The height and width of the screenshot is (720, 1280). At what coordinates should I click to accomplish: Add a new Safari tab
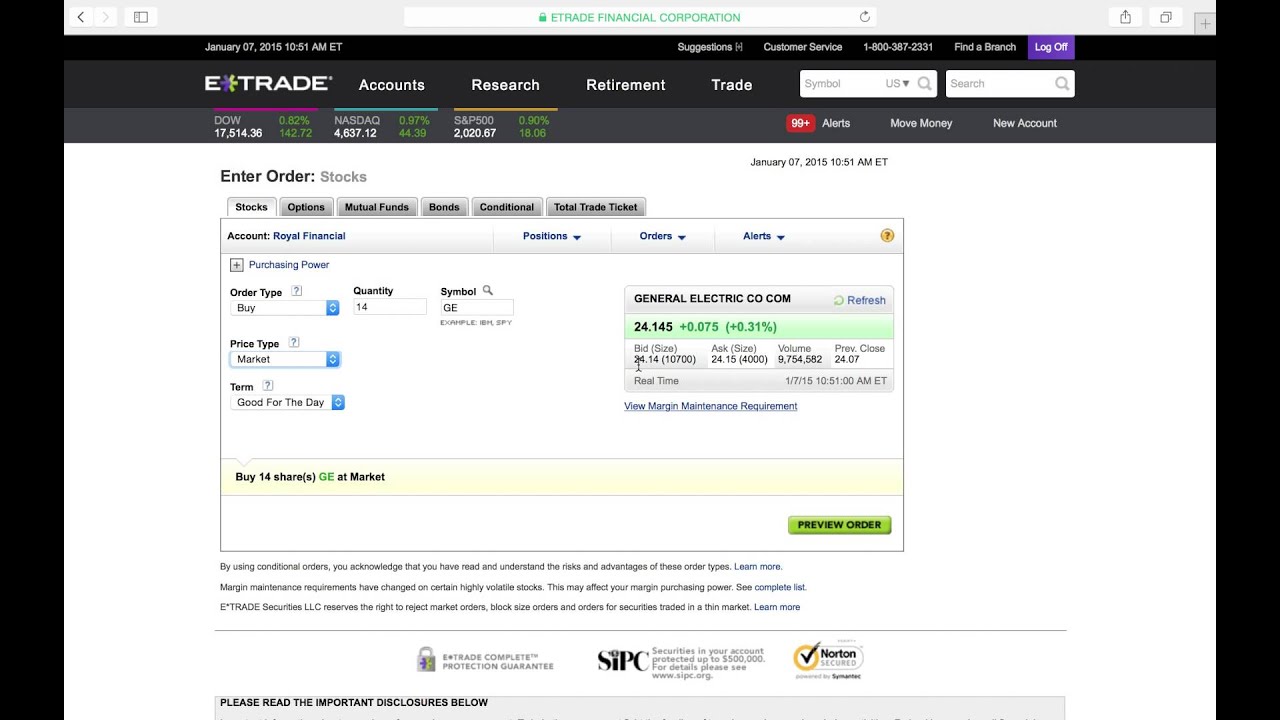[1205, 23]
